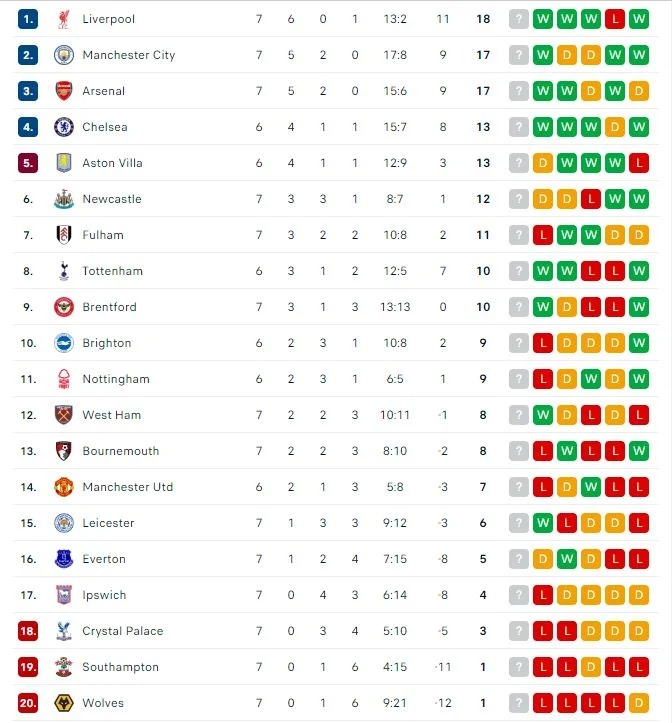Open the Fulham team link

point(103,235)
